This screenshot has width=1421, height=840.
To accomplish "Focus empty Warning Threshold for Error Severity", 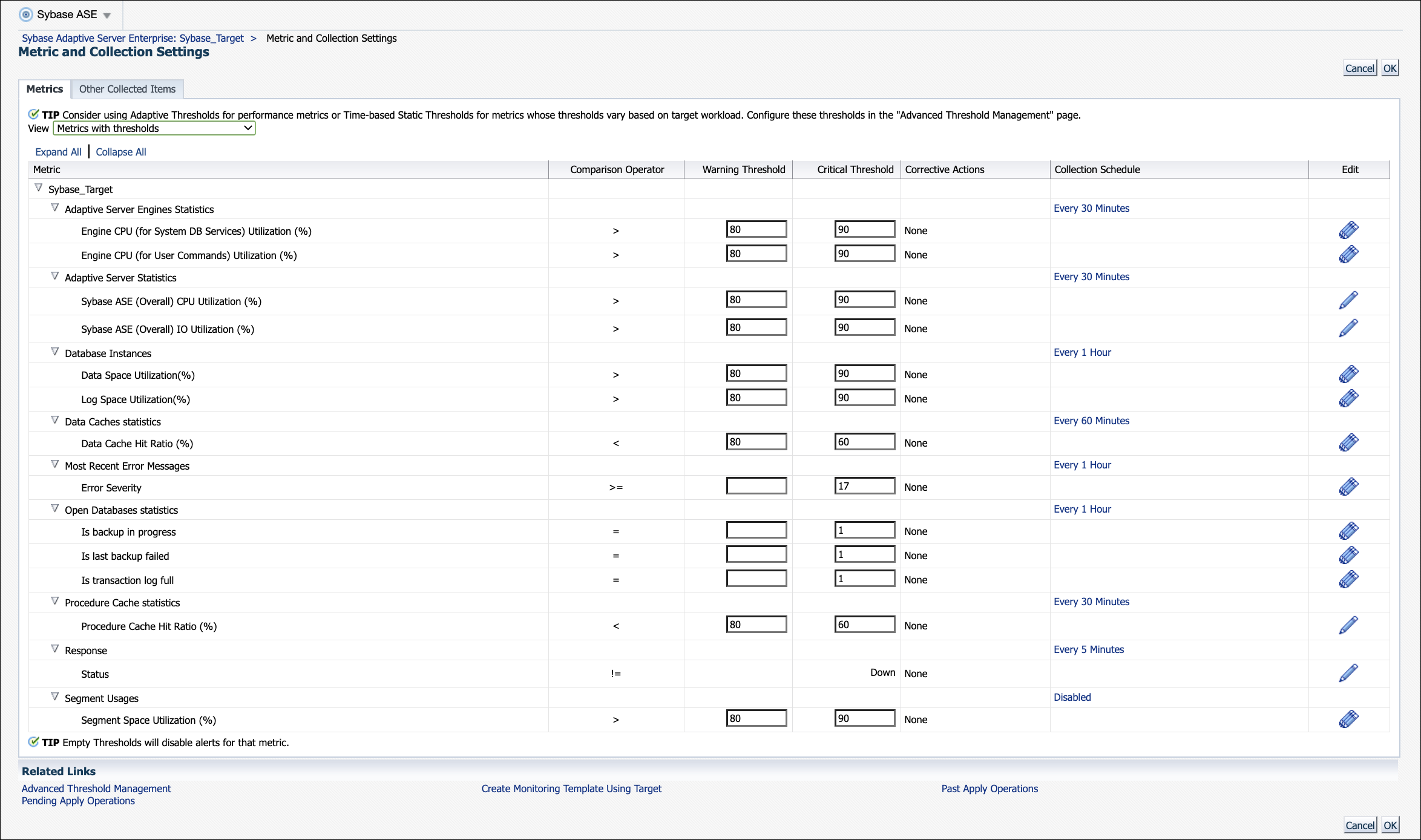I will 756,486.
